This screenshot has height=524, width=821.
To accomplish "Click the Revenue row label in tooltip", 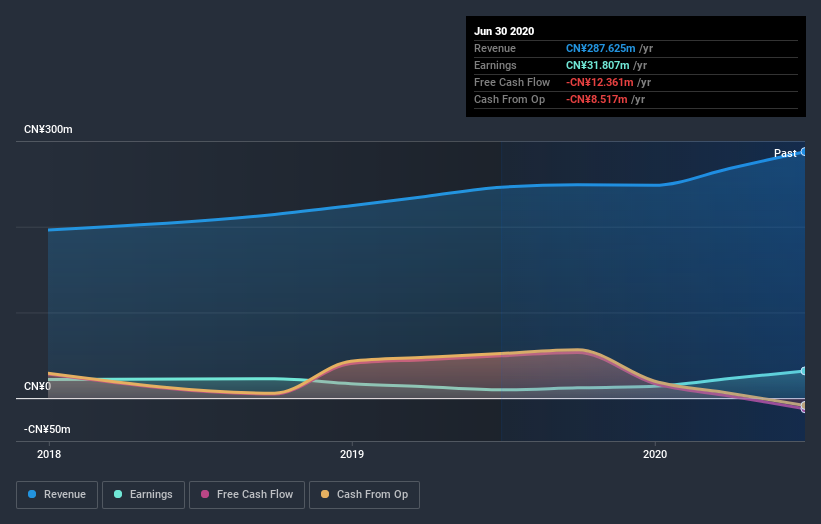I will pyautogui.click(x=495, y=48).
